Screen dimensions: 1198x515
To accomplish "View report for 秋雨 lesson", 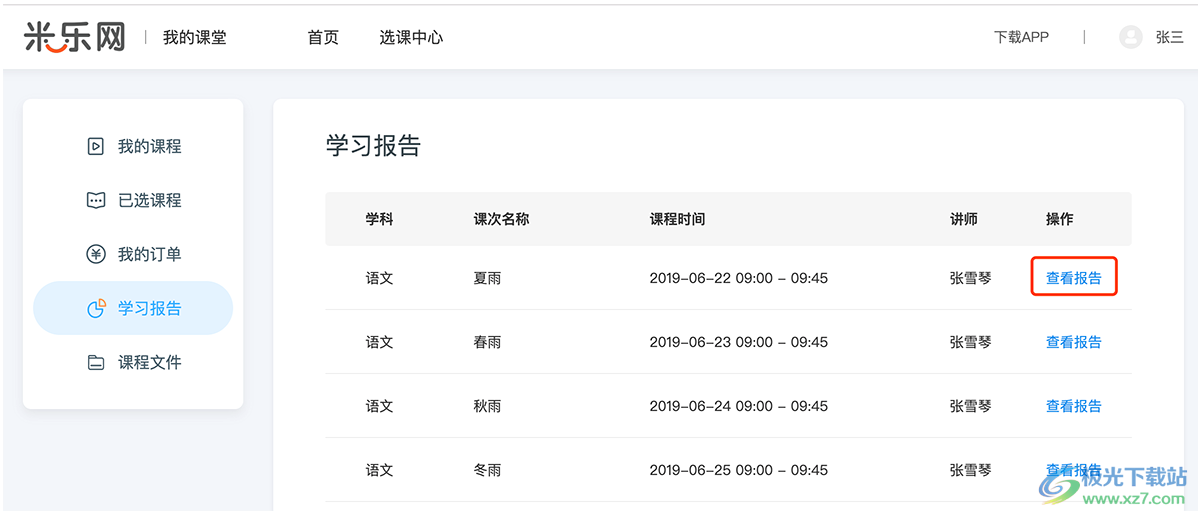I will 1073,406.
